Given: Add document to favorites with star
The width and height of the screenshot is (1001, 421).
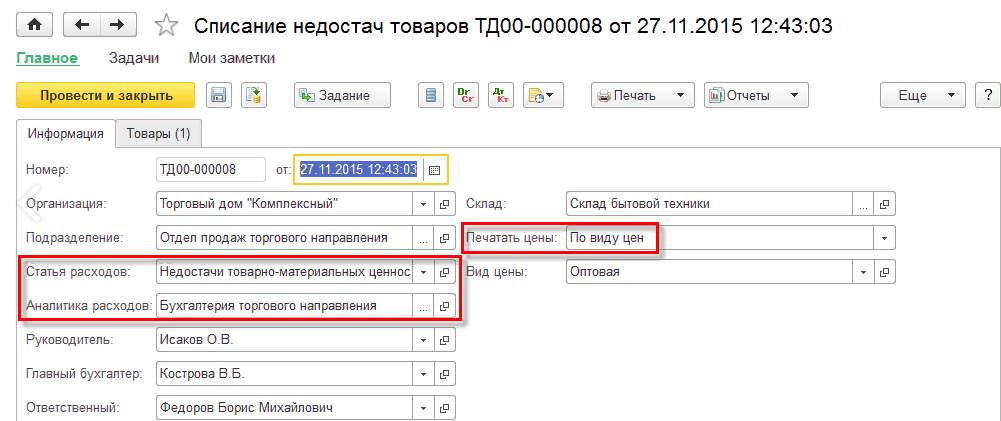Looking at the screenshot, I should coord(168,25).
